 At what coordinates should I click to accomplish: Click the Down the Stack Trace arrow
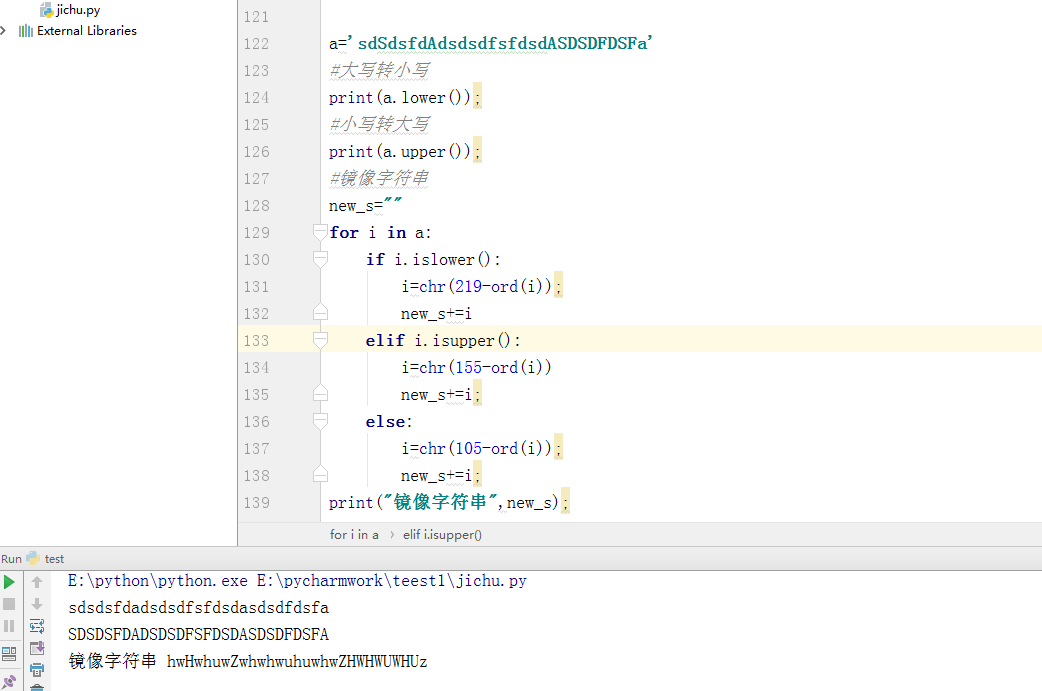click(x=37, y=604)
